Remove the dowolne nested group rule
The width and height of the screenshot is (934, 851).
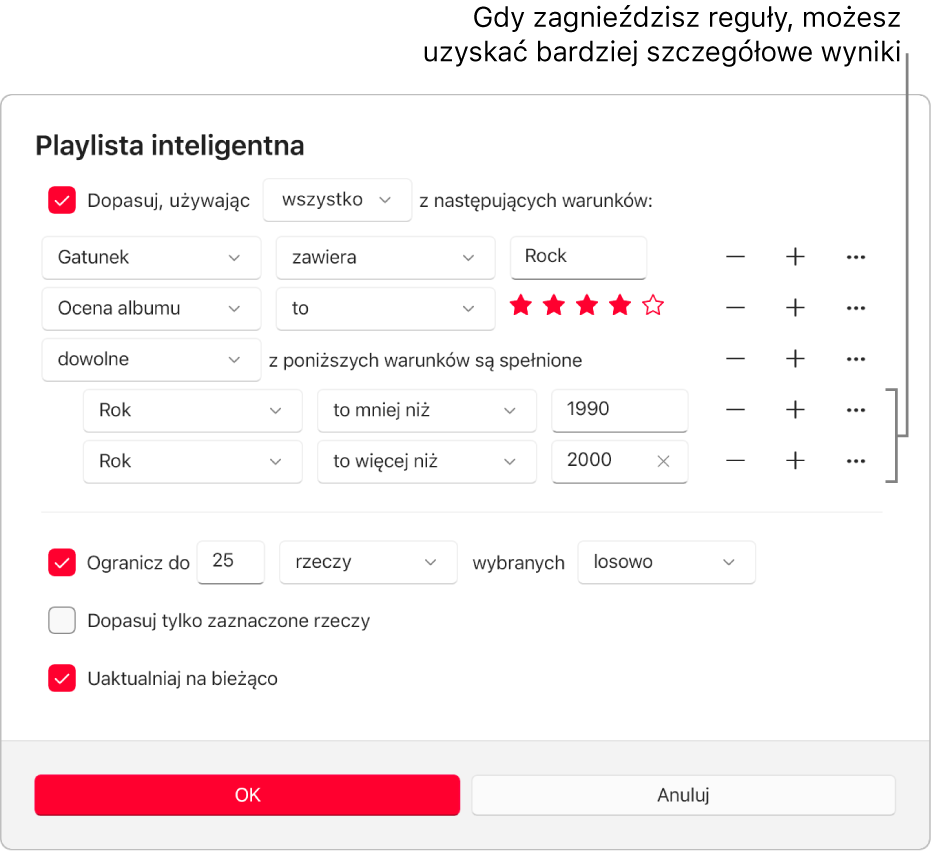tap(735, 359)
